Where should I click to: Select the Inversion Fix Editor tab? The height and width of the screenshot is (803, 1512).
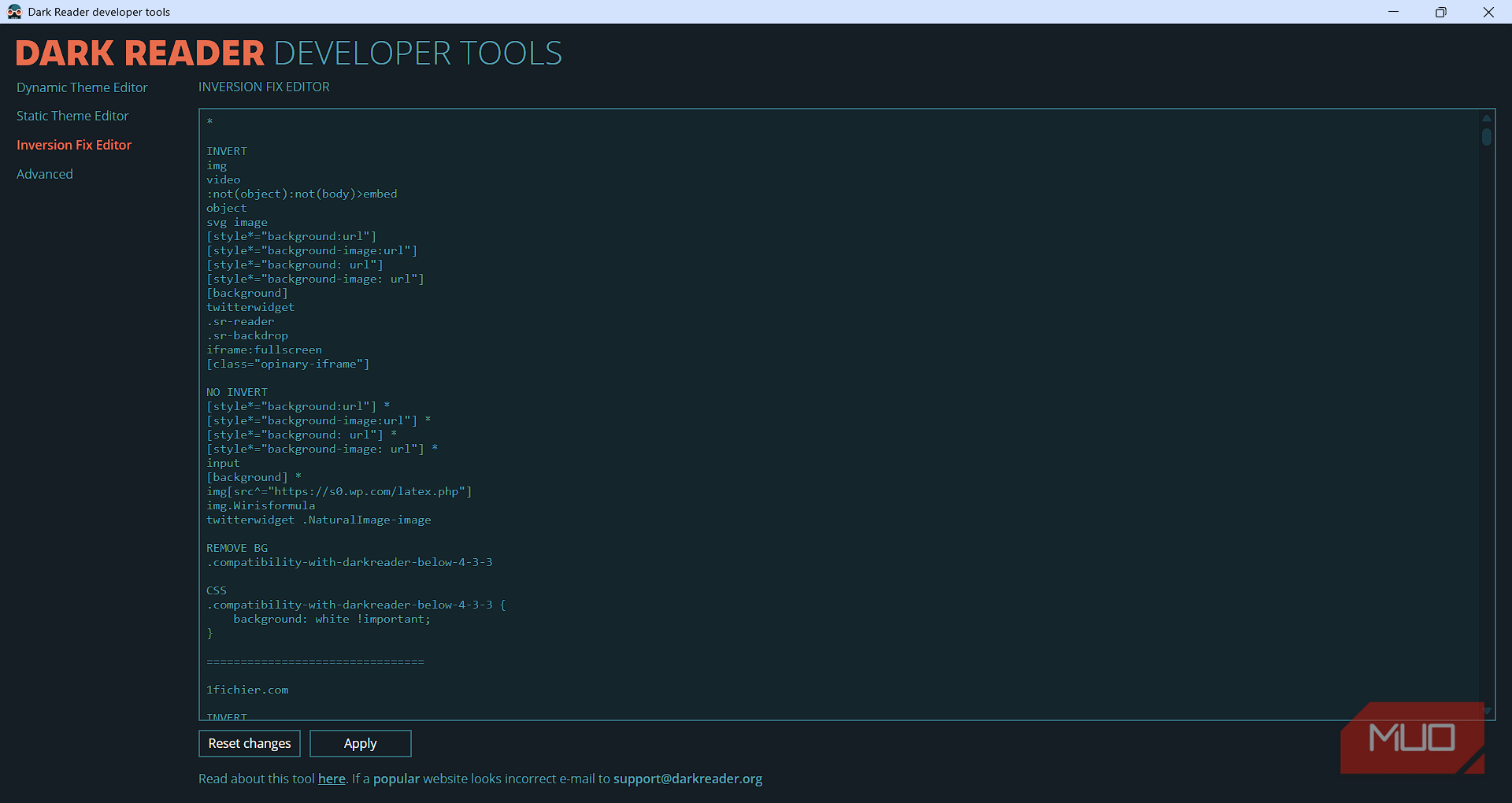(x=74, y=145)
